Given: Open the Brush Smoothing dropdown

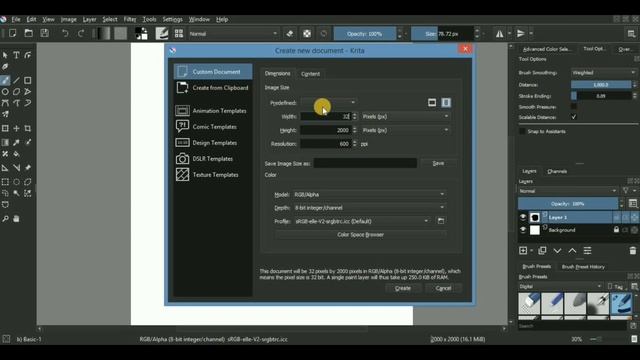Looking at the screenshot, I should point(603,73).
